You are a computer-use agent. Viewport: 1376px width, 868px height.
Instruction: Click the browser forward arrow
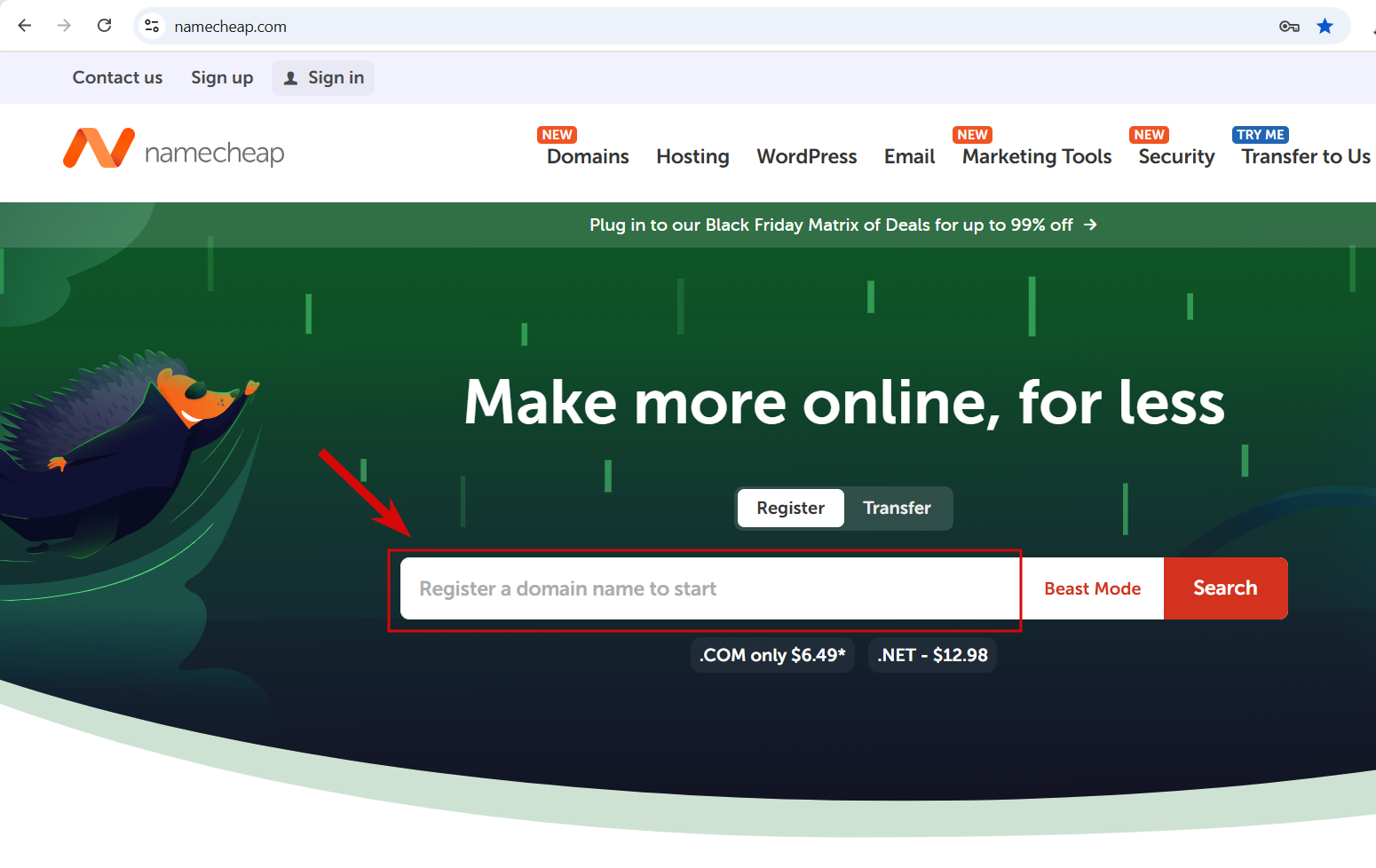click(64, 26)
